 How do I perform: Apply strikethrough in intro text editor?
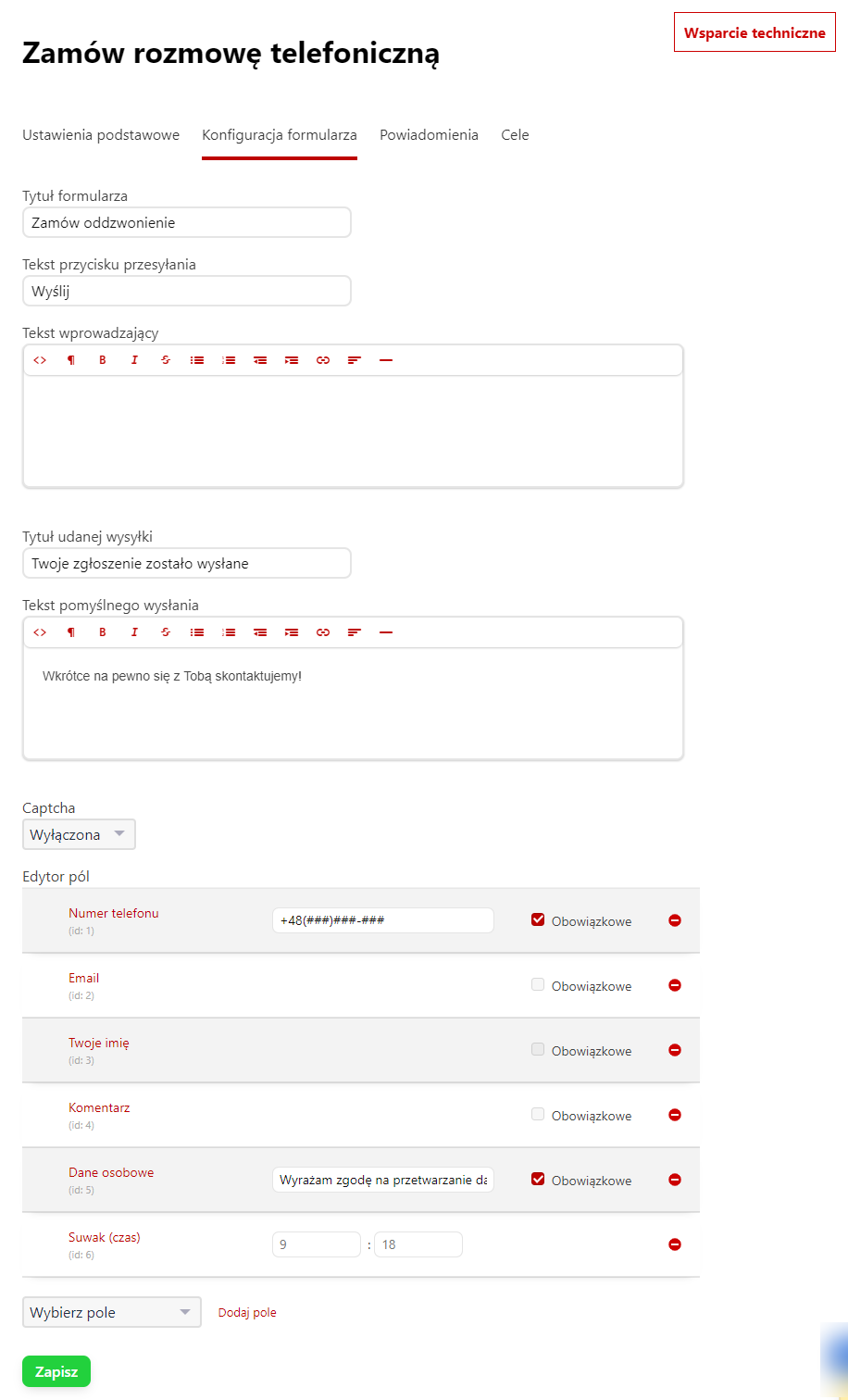tap(166, 360)
